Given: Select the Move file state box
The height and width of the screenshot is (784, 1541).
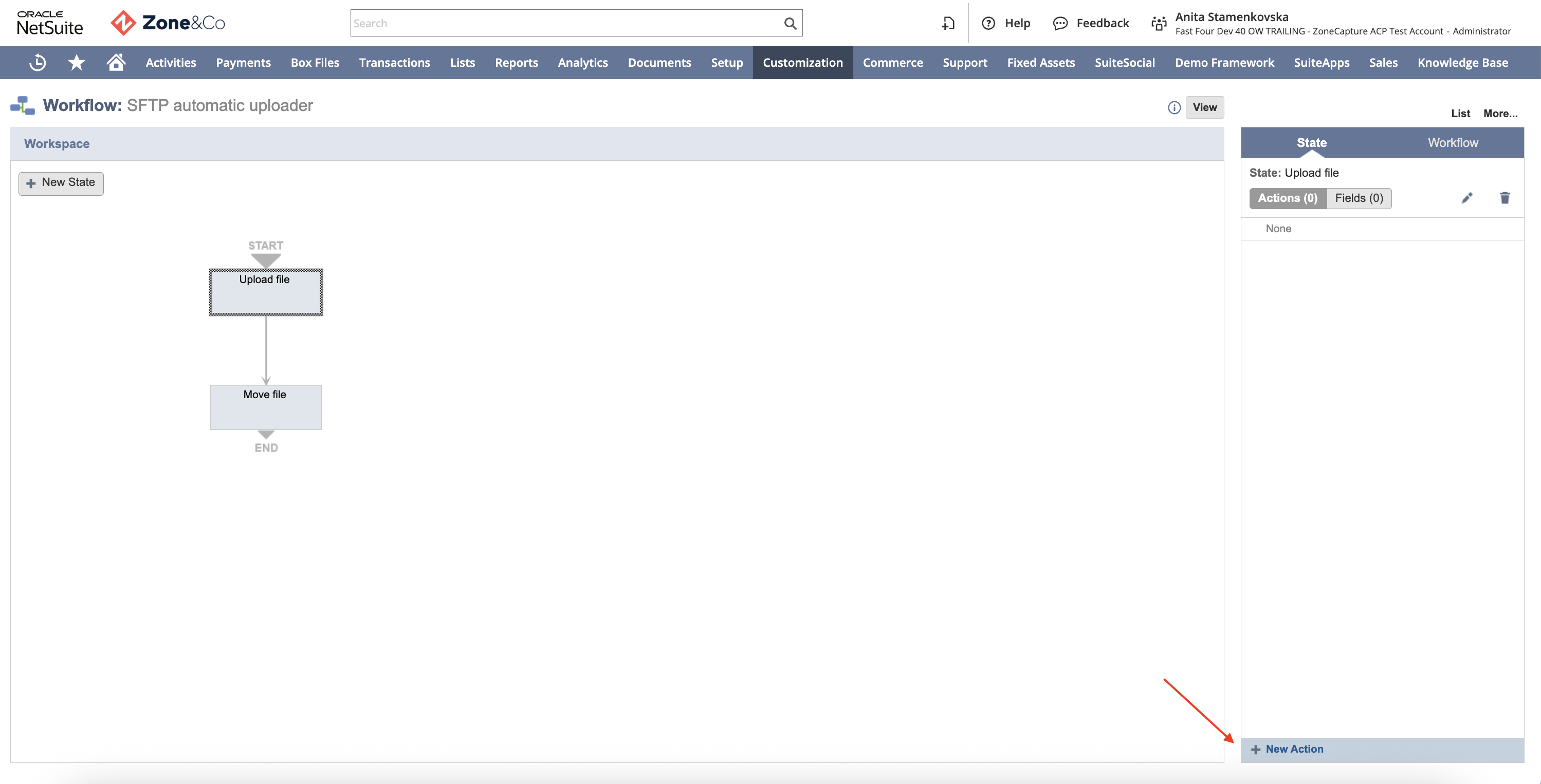Looking at the screenshot, I should pos(266,407).
